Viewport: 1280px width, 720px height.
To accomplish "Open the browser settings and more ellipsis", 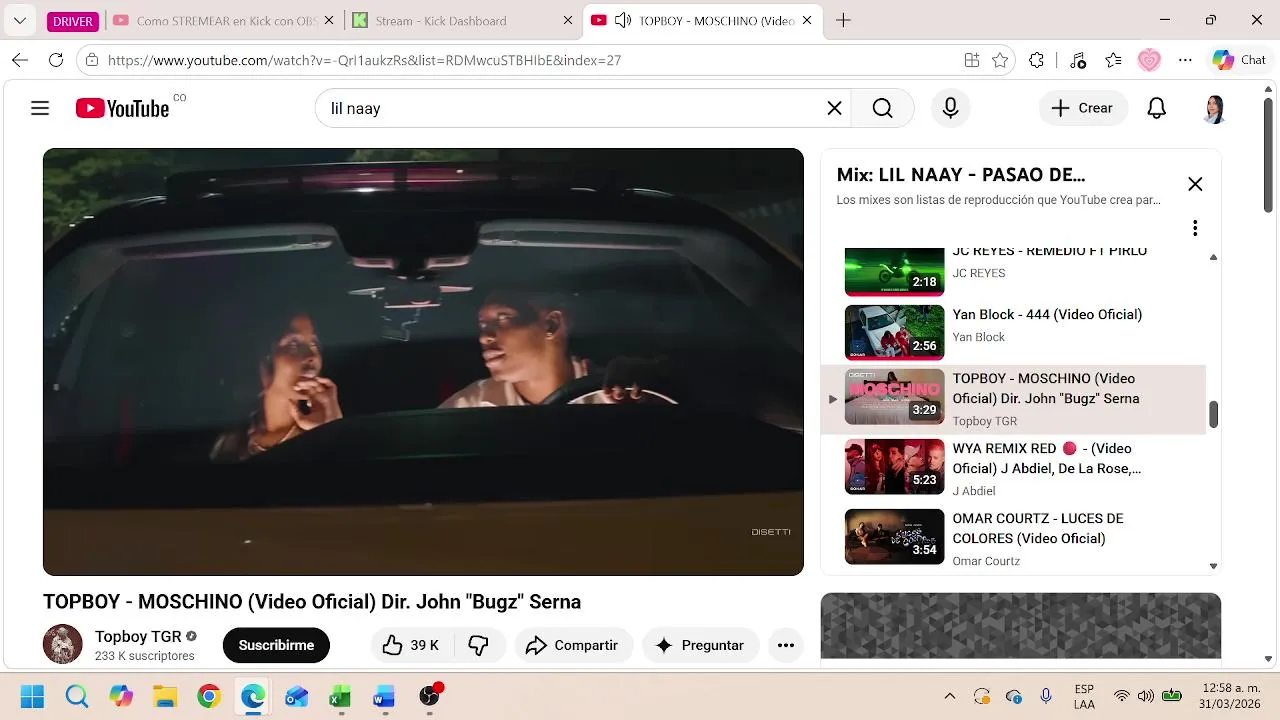I will click(x=1185, y=60).
